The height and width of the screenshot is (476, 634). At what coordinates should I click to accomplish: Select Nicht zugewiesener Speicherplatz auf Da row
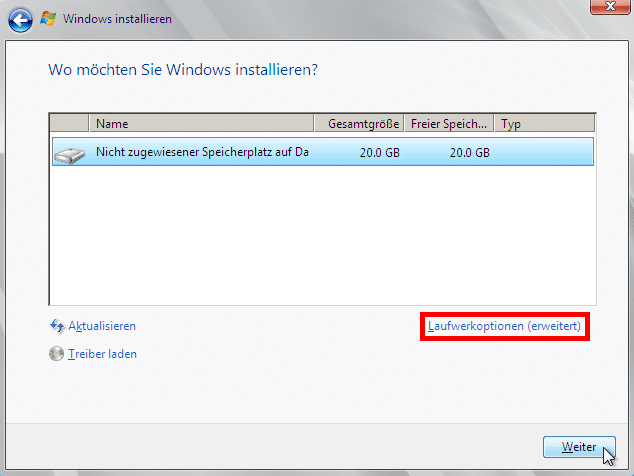(323, 152)
